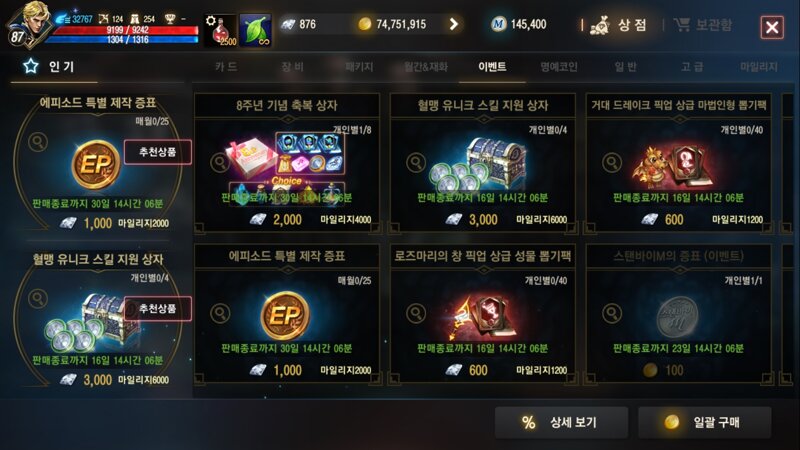Open the 보관함 cart storage
The image size is (800, 450).
pos(703,24)
